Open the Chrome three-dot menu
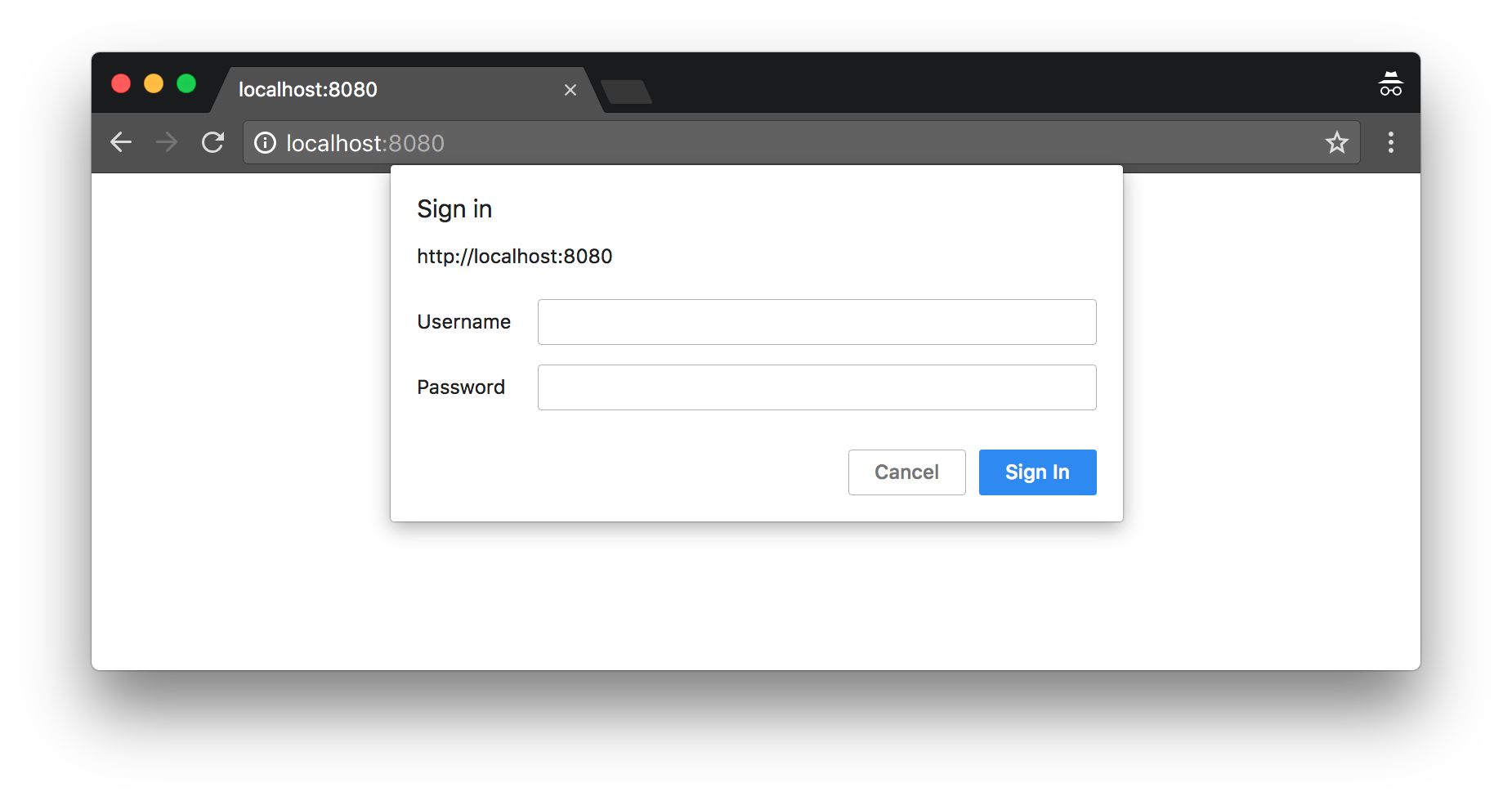This screenshot has height=801, width=1512. click(x=1390, y=143)
